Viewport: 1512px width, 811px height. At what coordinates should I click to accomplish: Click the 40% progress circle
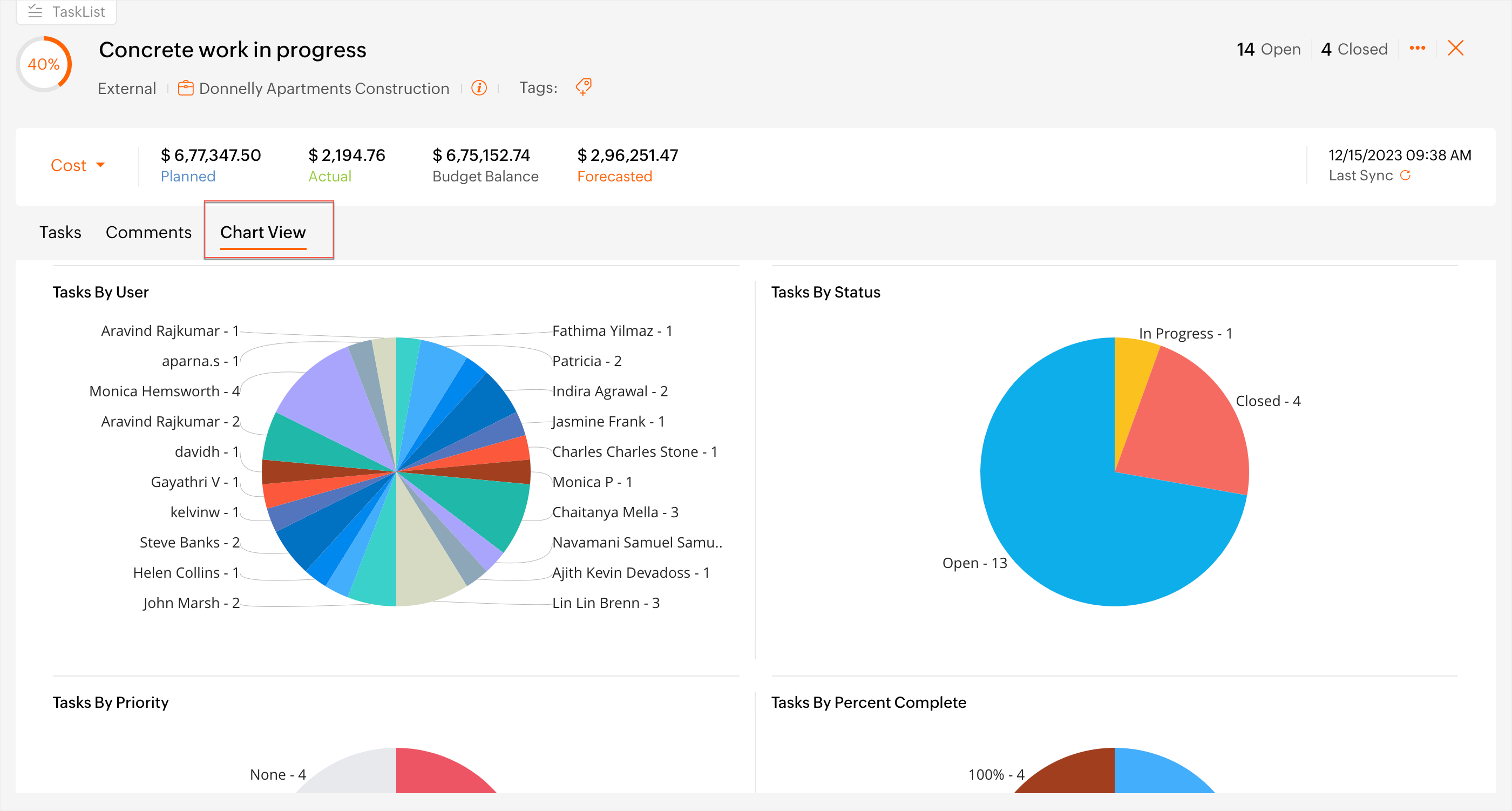pos(44,63)
